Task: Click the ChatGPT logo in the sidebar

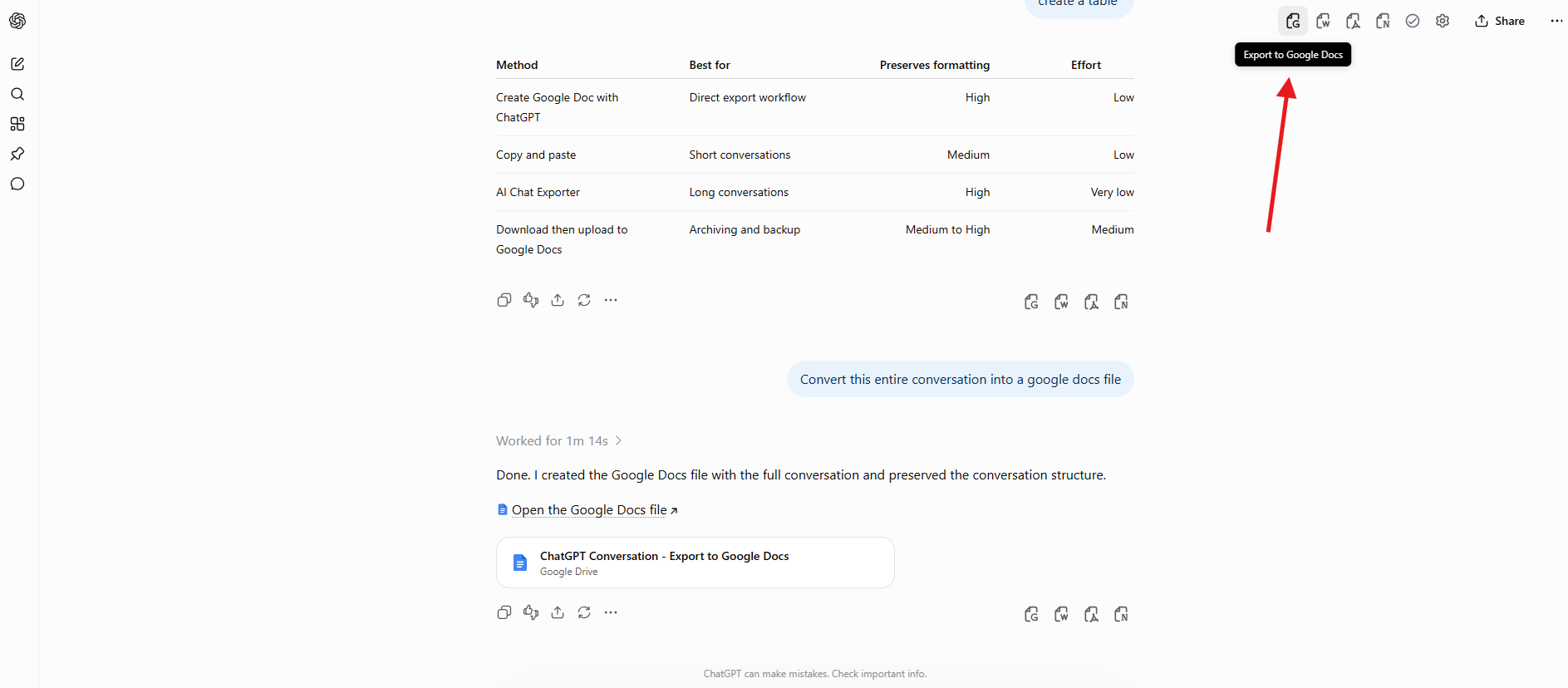Action: tap(17, 21)
